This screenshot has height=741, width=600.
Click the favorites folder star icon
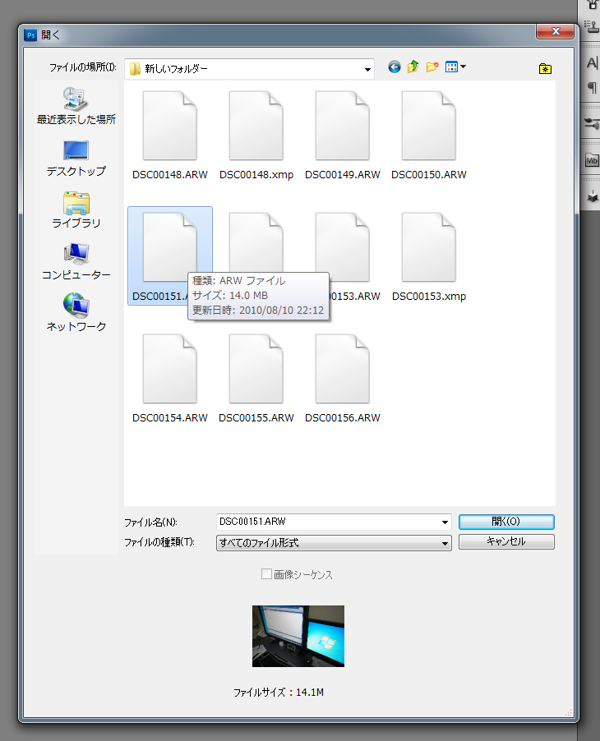coord(545,69)
